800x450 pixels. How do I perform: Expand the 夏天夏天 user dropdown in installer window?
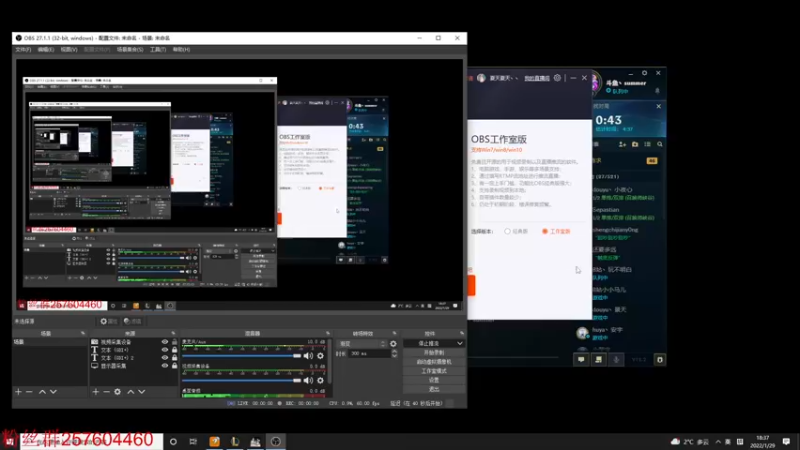[x=517, y=79]
